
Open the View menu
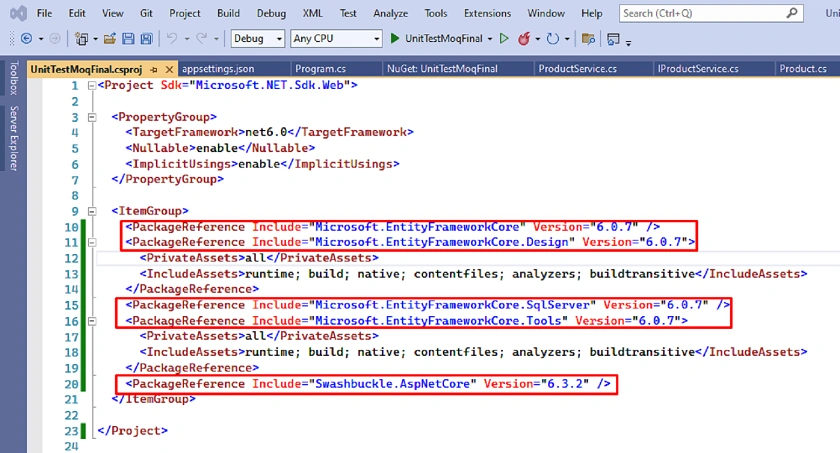tap(112, 13)
